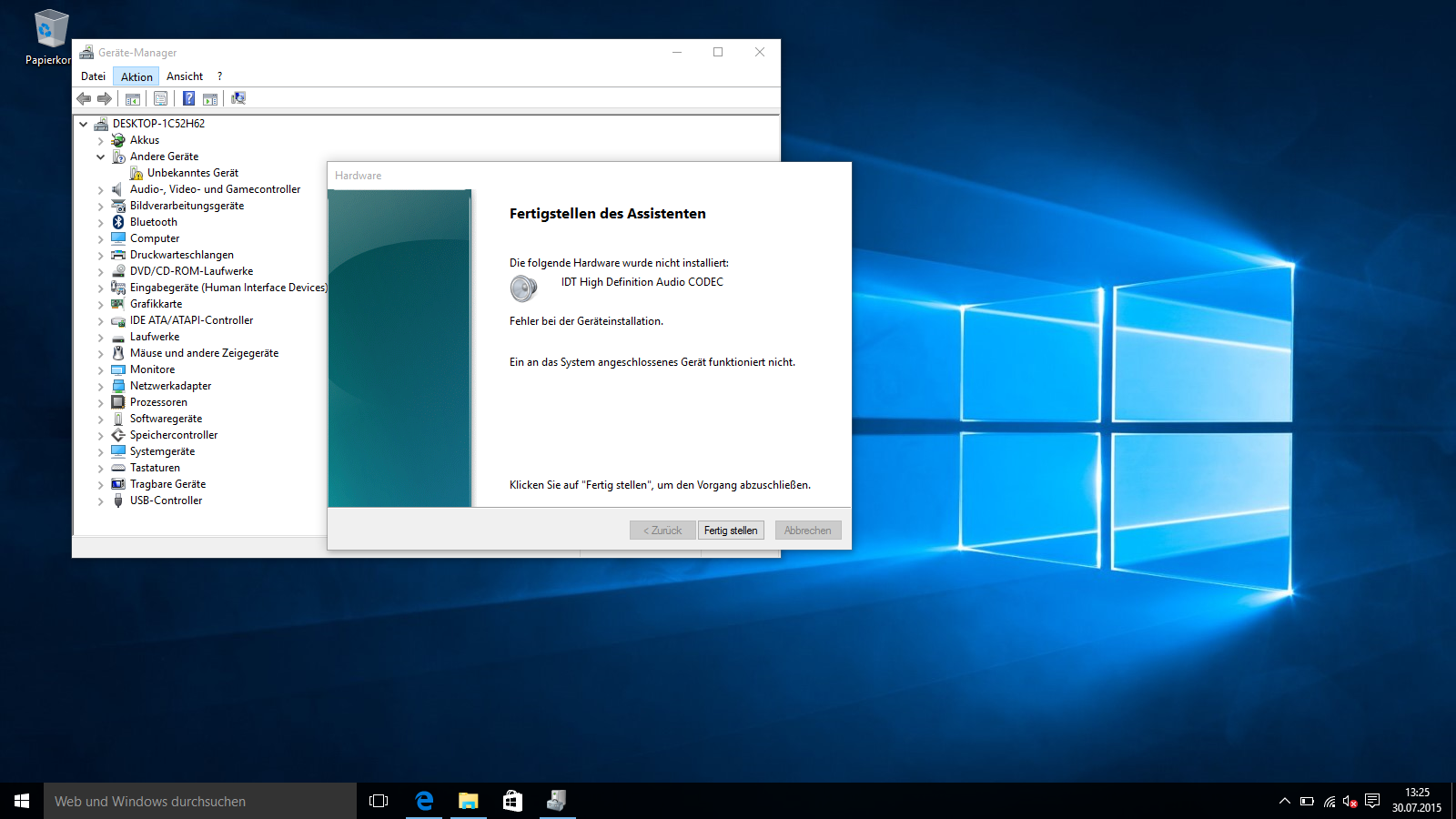Expand the Bildverarbeitungsgeräte category
This screenshot has height=819, width=1456.
(x=100, y=206)
